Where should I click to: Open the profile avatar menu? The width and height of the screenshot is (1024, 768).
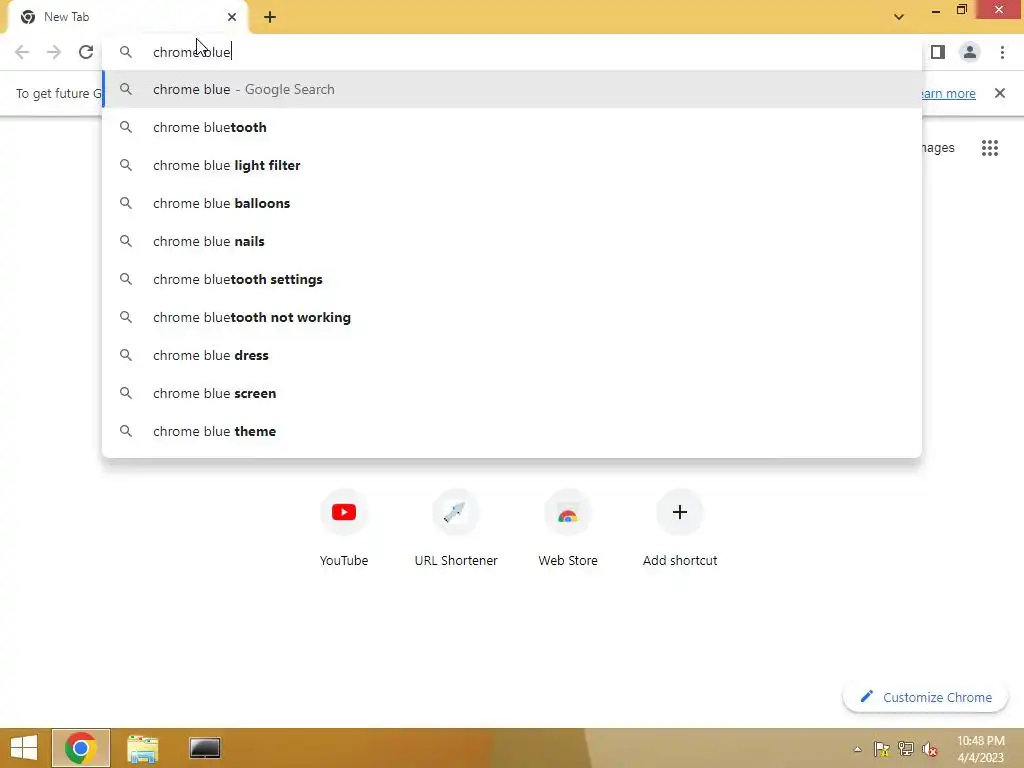(970, 52)
